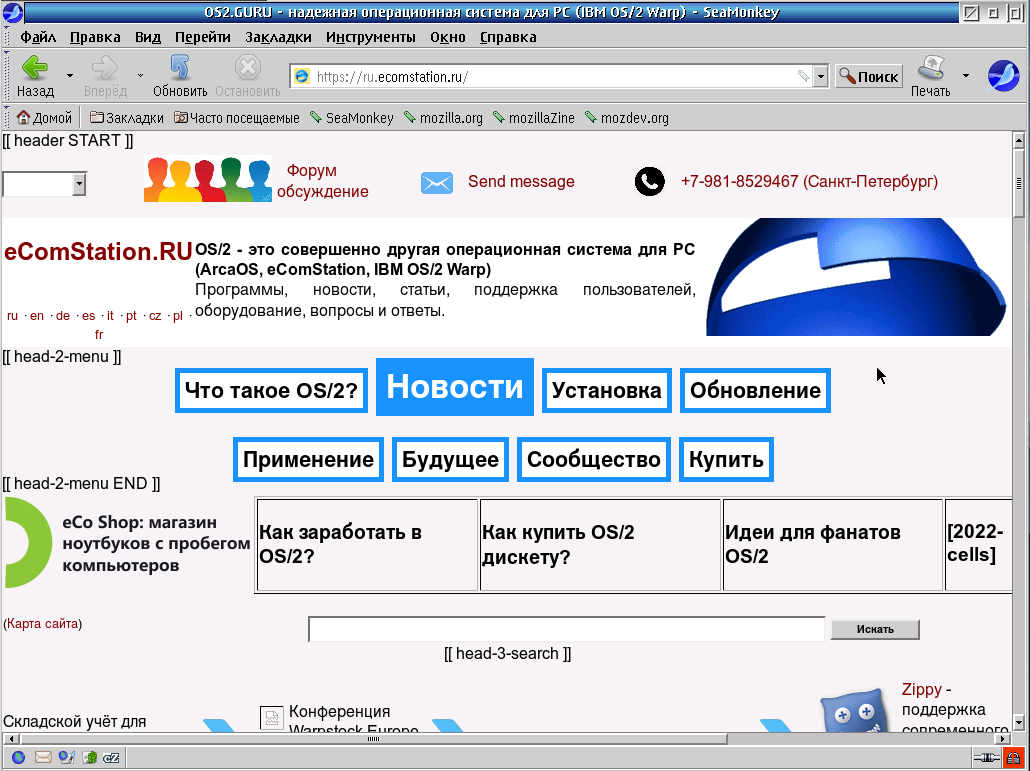Open the mozdev.org bookmark

(x=627, y=118)
